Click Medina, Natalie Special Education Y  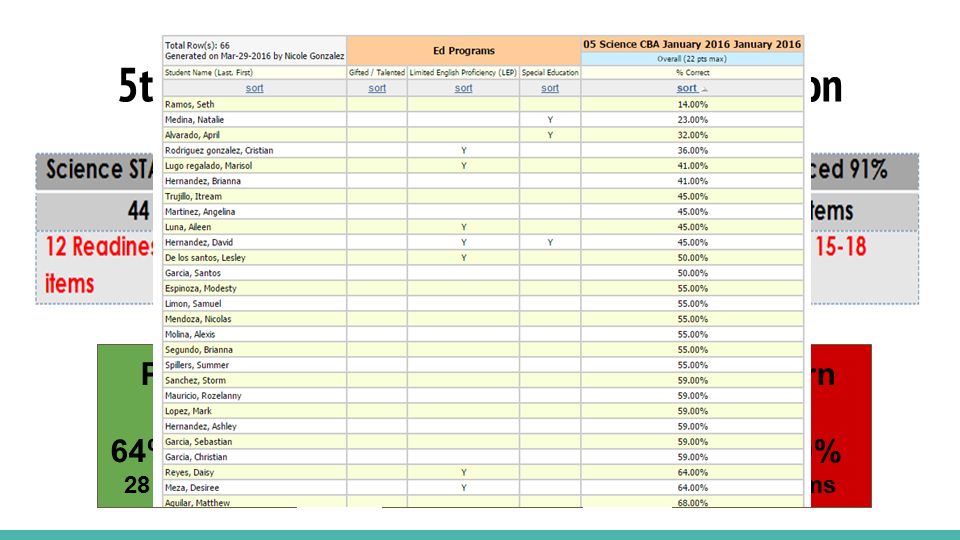[x=550, y=119]
